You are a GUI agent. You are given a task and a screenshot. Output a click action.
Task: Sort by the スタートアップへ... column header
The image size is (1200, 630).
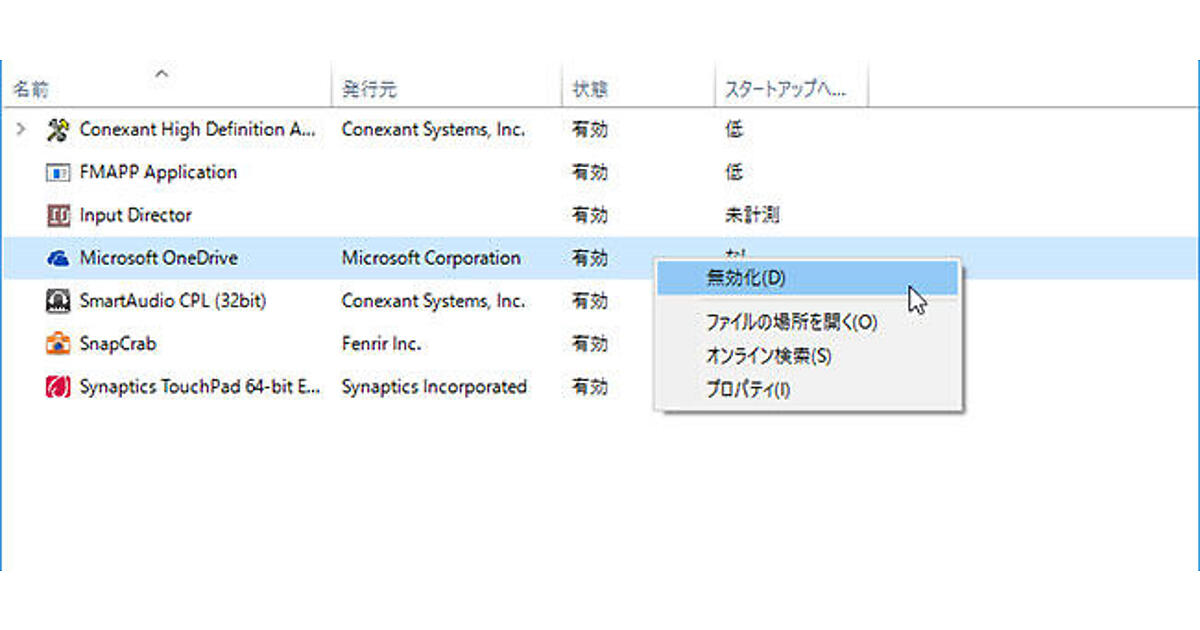(785, 90)
